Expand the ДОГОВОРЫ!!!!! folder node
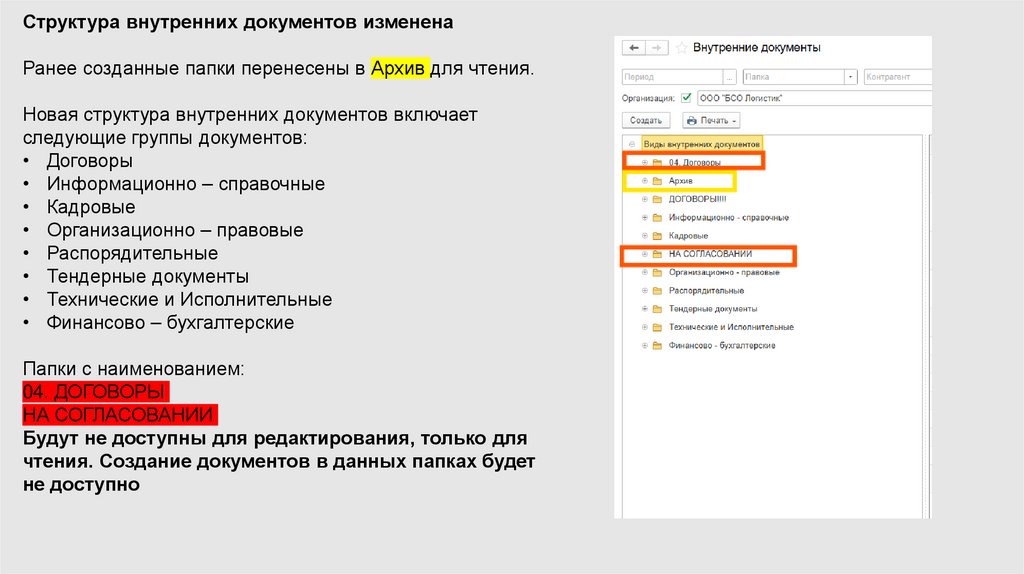Image resolution: width=1024 pixels, height=574 pixels. click(x=645, y=199)
